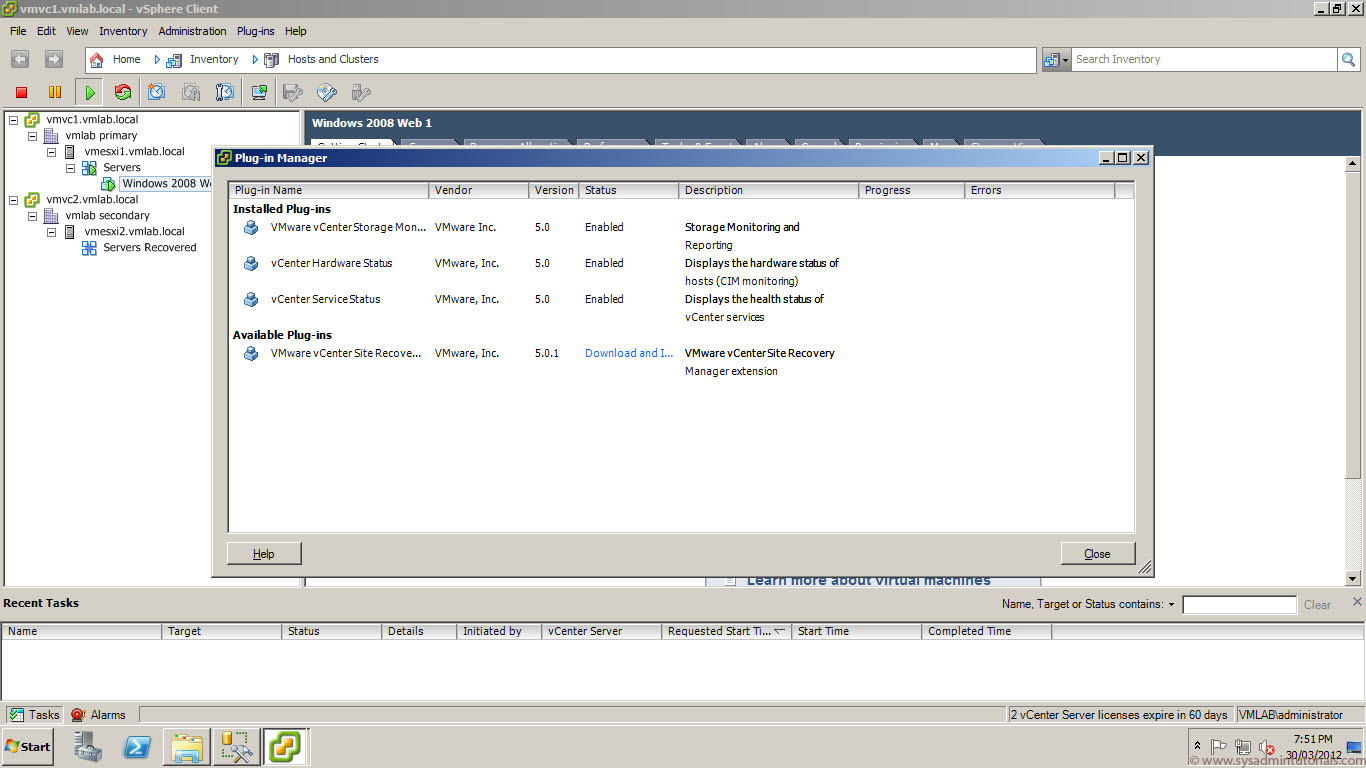The image size is (1366, 768).
Task: Click the Forward navigation arrow
Action: pos(54,60)
